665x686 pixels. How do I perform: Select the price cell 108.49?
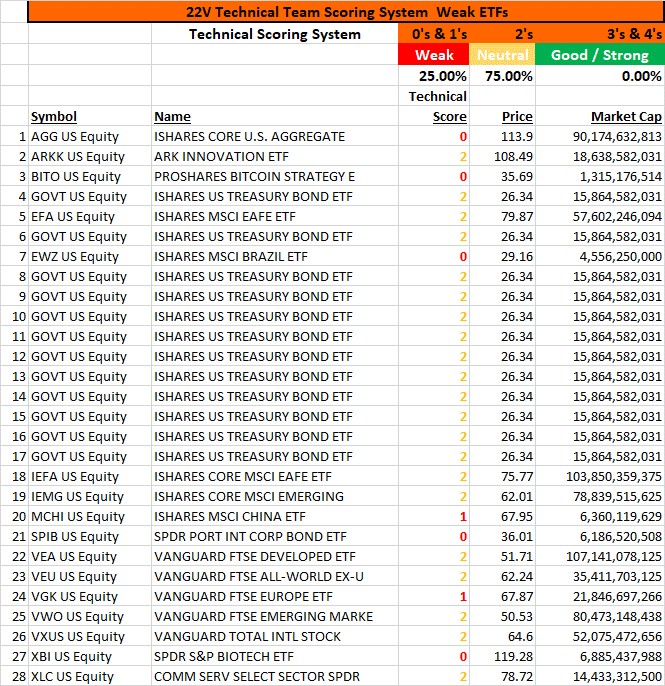click(502, 157)
